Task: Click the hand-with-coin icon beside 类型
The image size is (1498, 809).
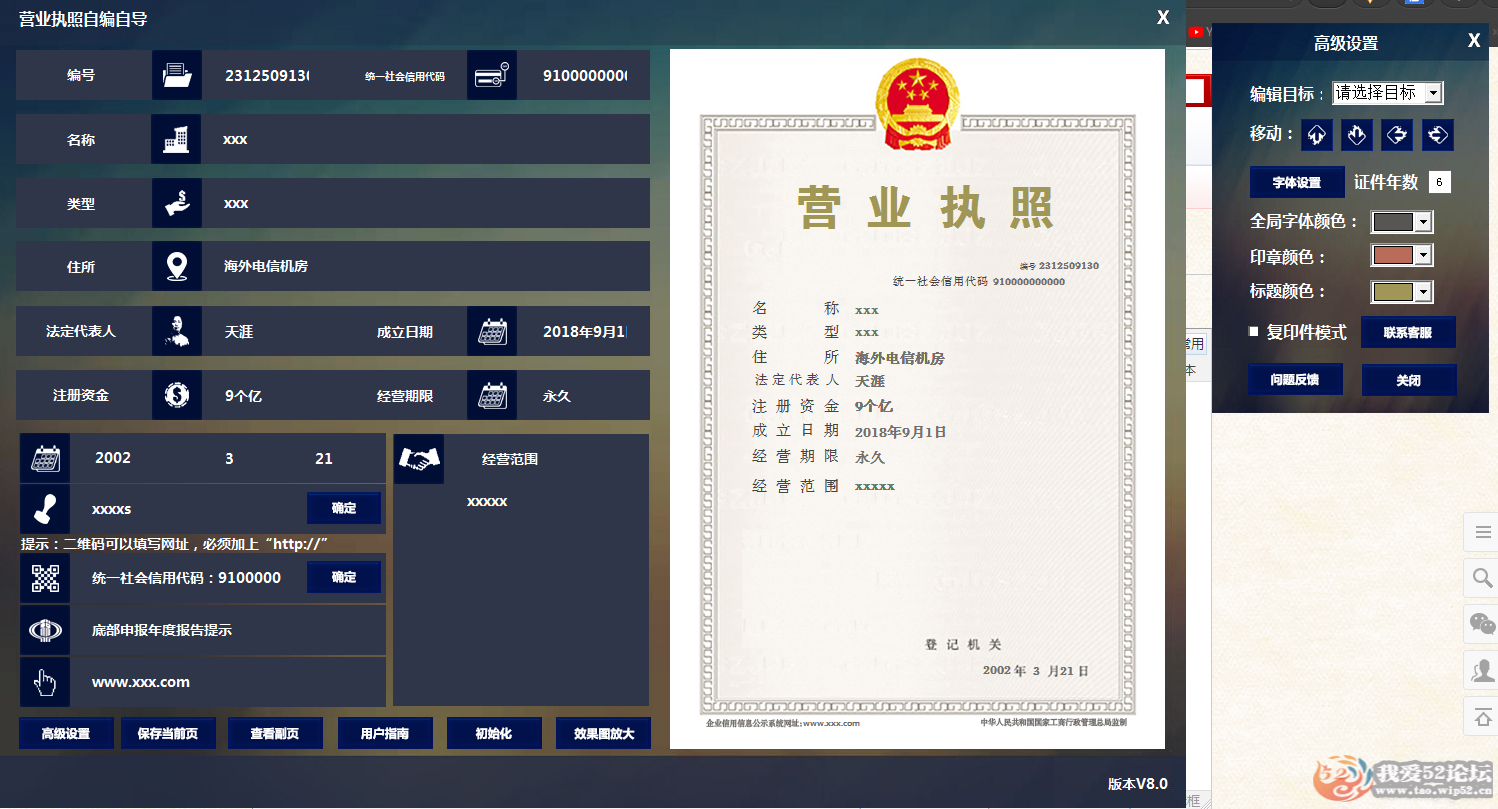Action: click(x=177, y=203)
